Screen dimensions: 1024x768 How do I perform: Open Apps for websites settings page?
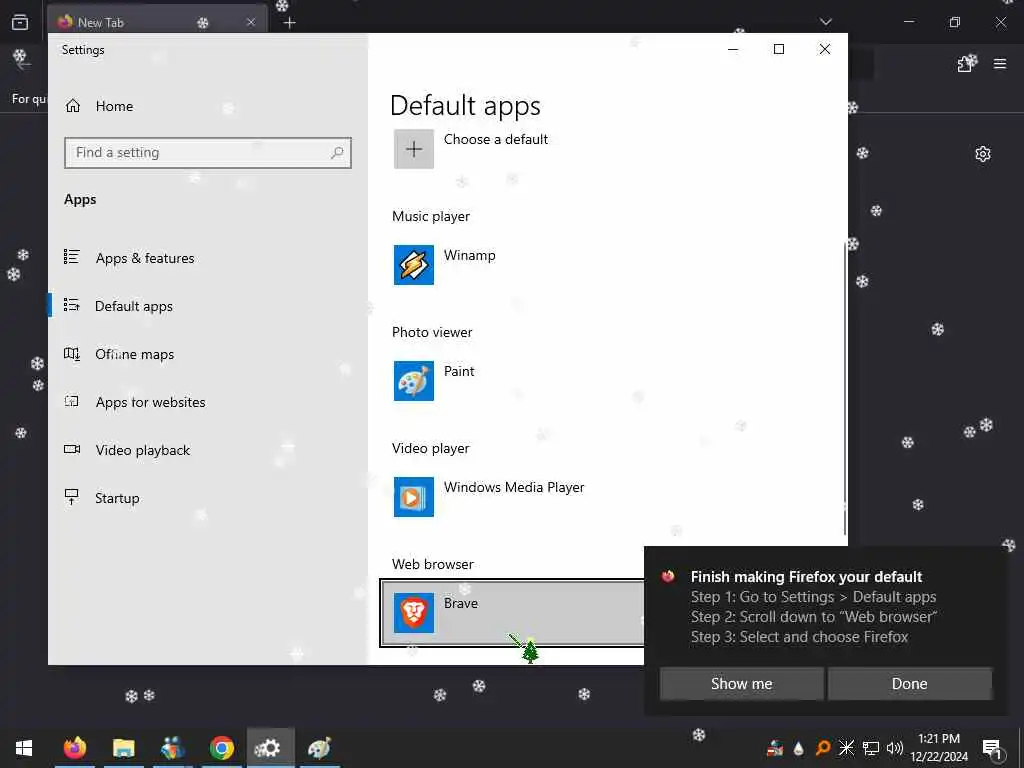[x=150, y=402]
